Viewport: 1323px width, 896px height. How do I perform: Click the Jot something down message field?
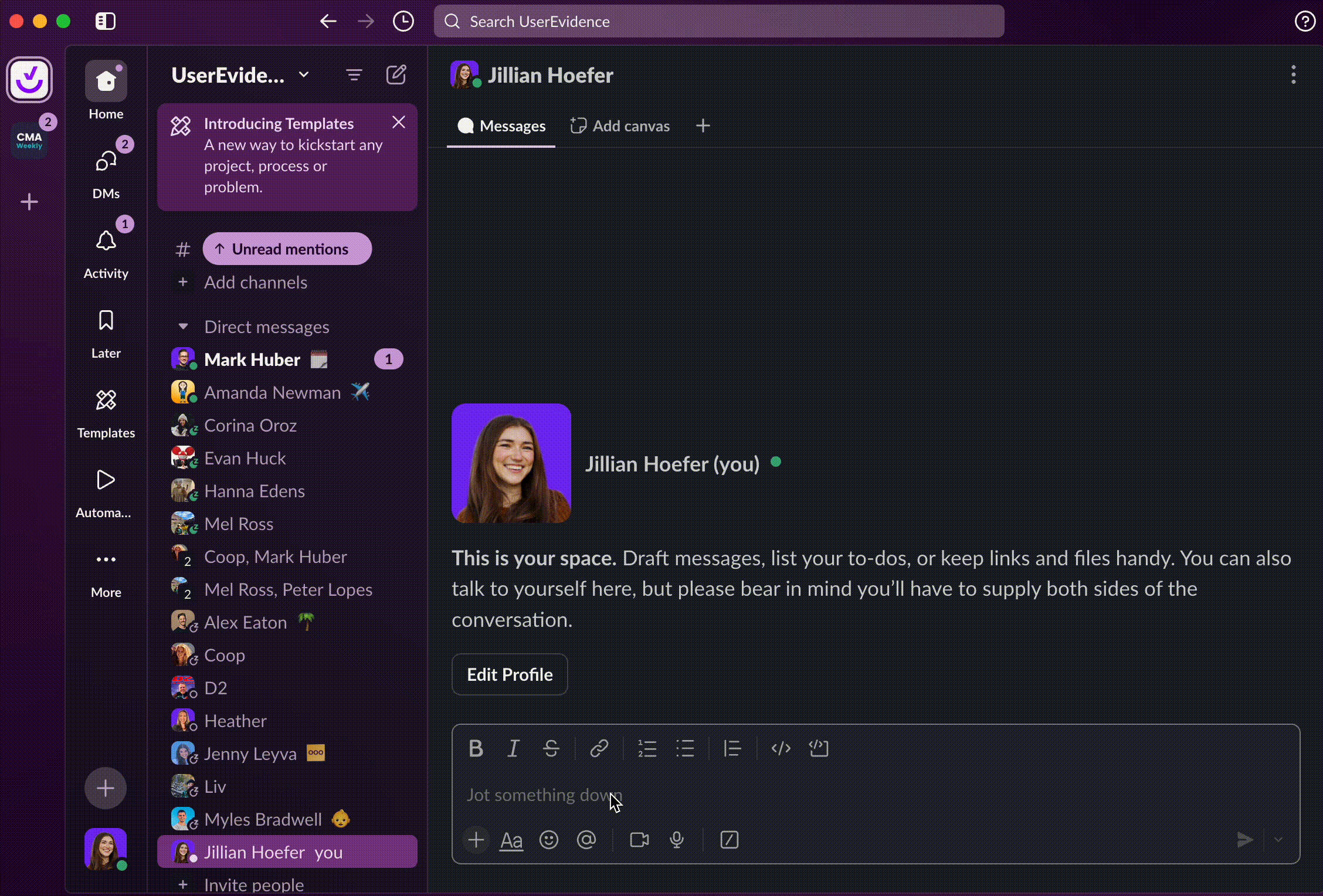(876, 795)
